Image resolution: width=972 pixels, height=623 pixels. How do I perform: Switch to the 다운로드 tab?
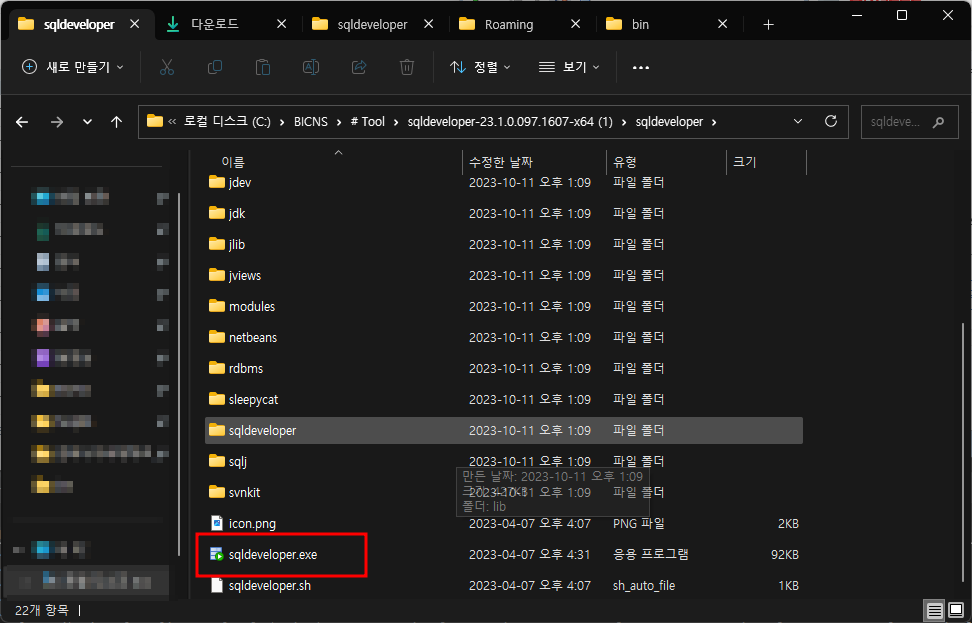pos(215,24)
